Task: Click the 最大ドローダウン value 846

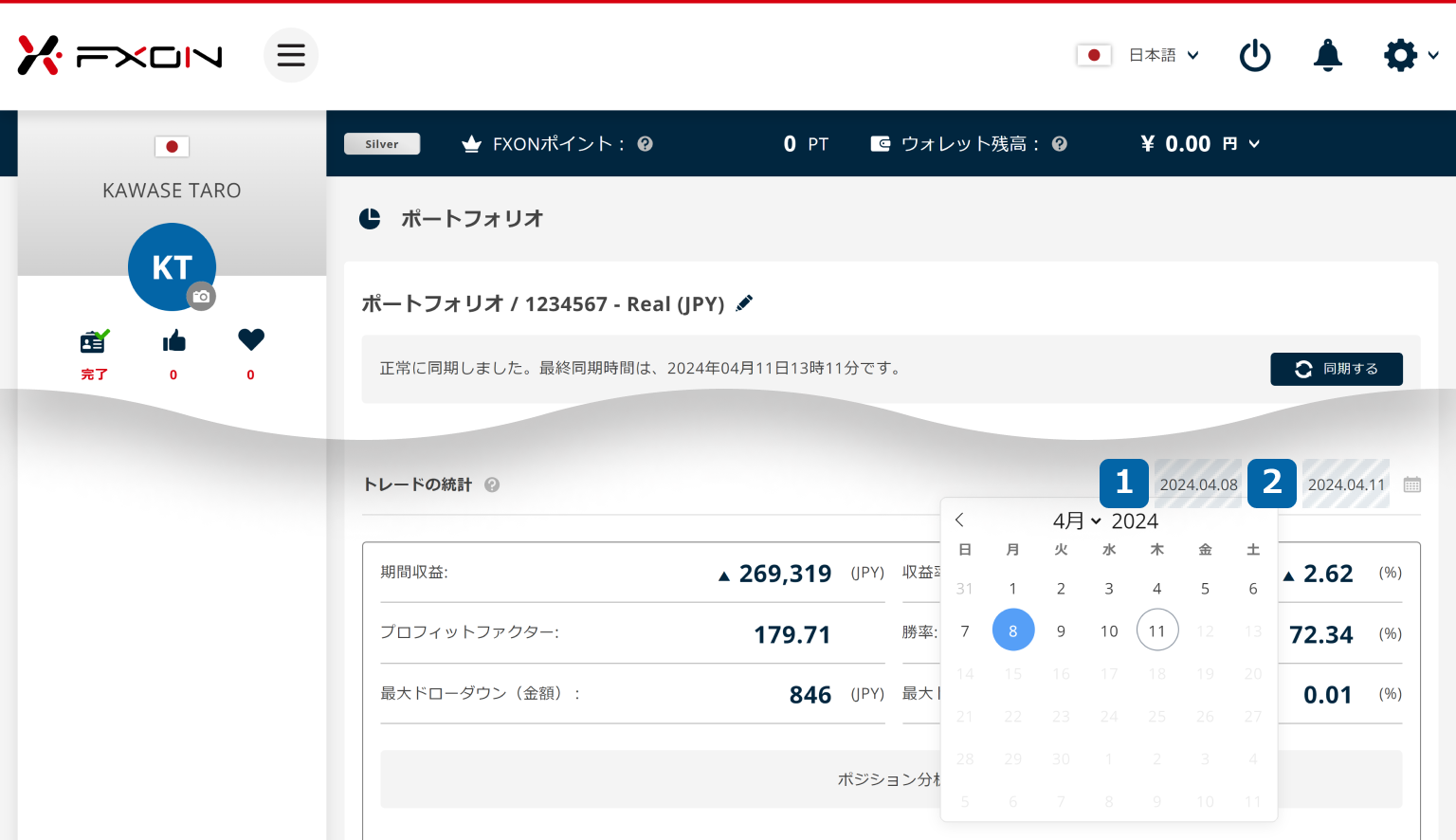Action: [810, 695]
